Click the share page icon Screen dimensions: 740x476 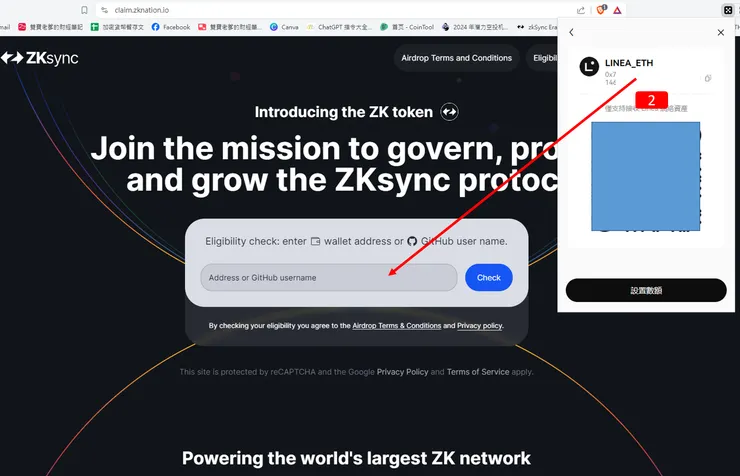point(580,10)
